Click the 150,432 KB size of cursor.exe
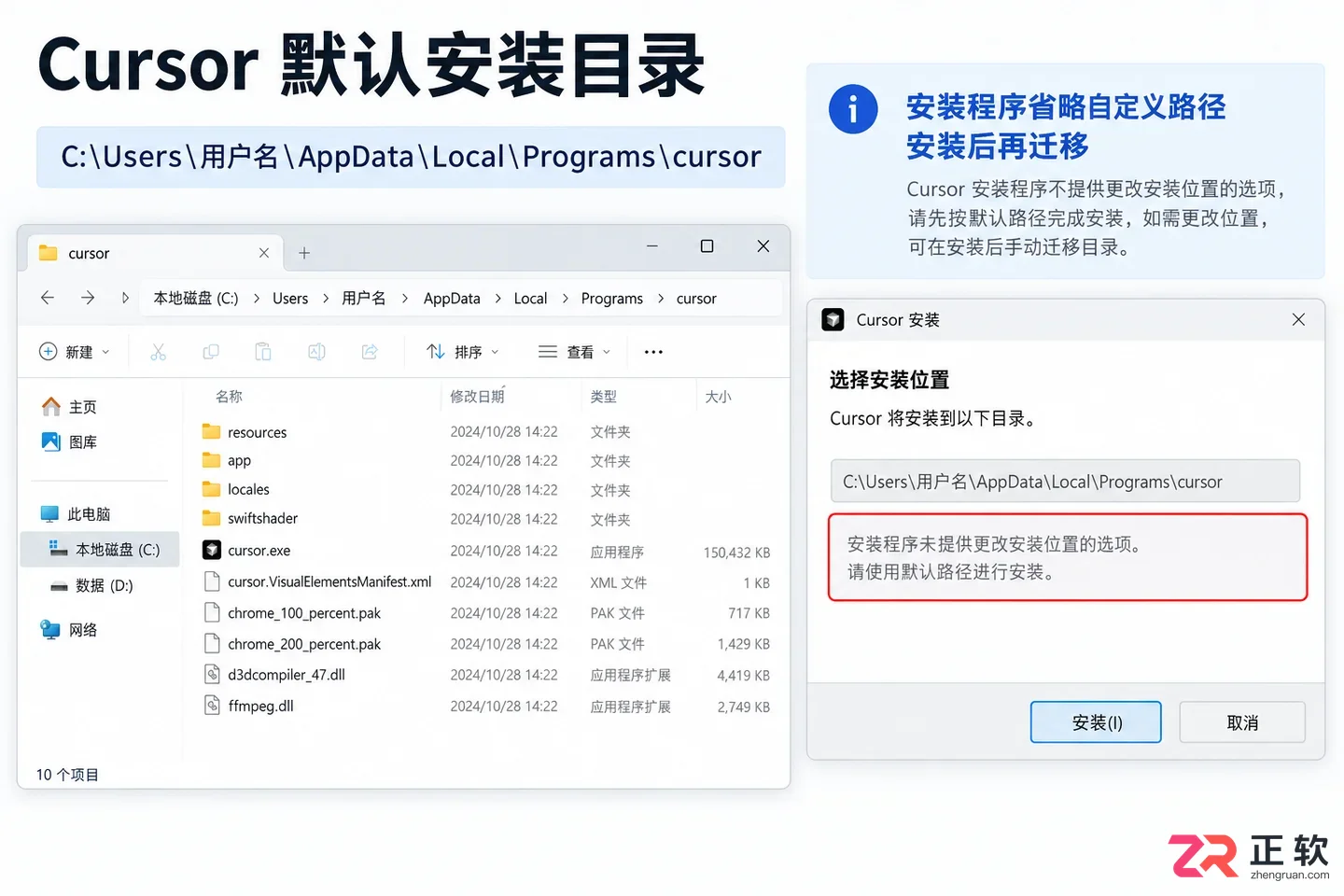Screen dimensions: 1344x896 click(736, 553)
